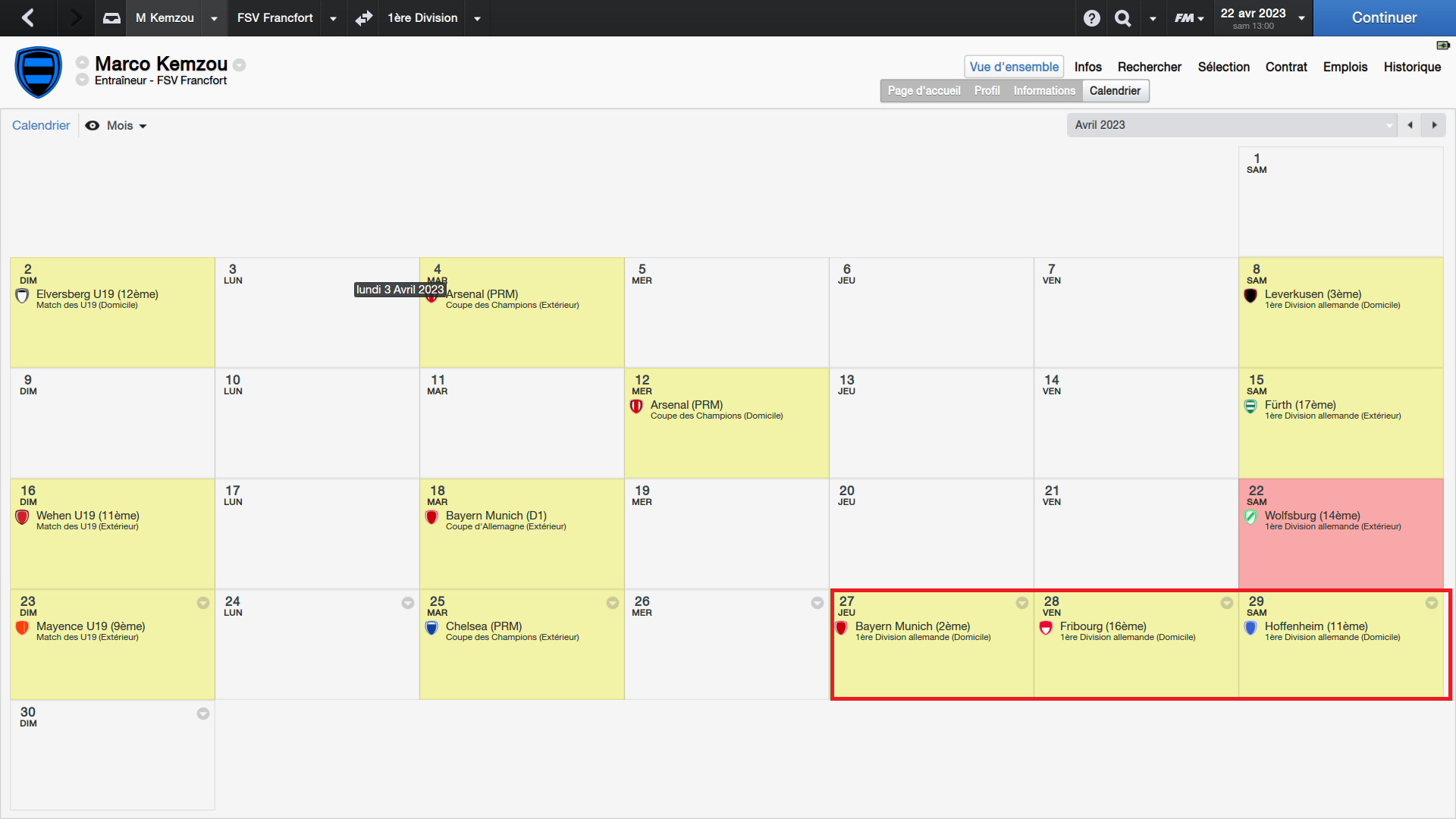
Task: Switch to the Vue d'ensemble tab
Action: 1014,67
